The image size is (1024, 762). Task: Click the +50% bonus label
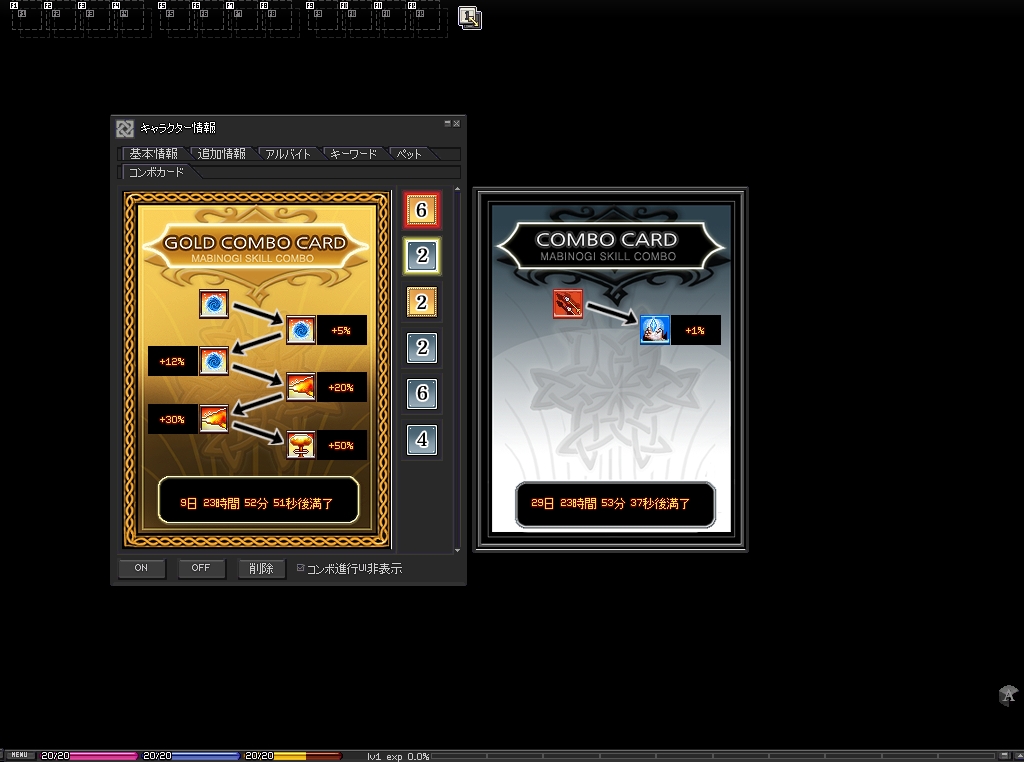341,445
